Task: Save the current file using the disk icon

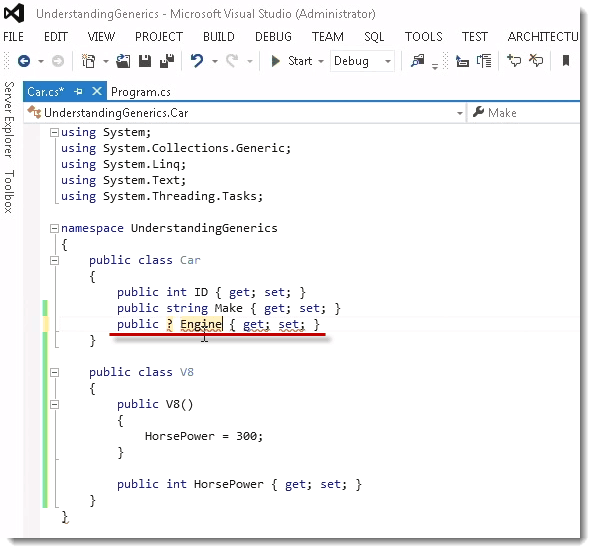Action: [x=145, y=61]
